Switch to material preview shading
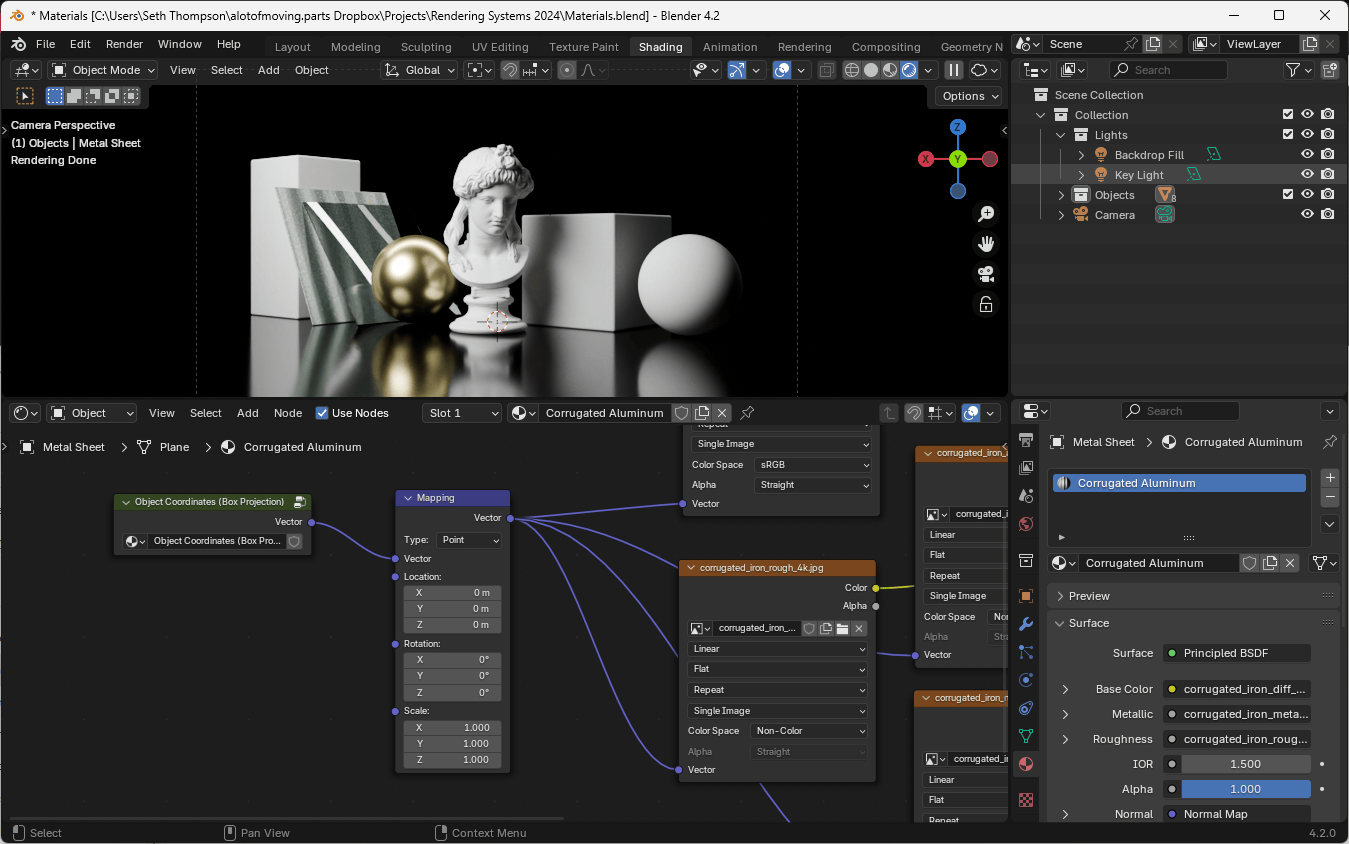This screenshot has width=1349, height=844. [890, 70]
